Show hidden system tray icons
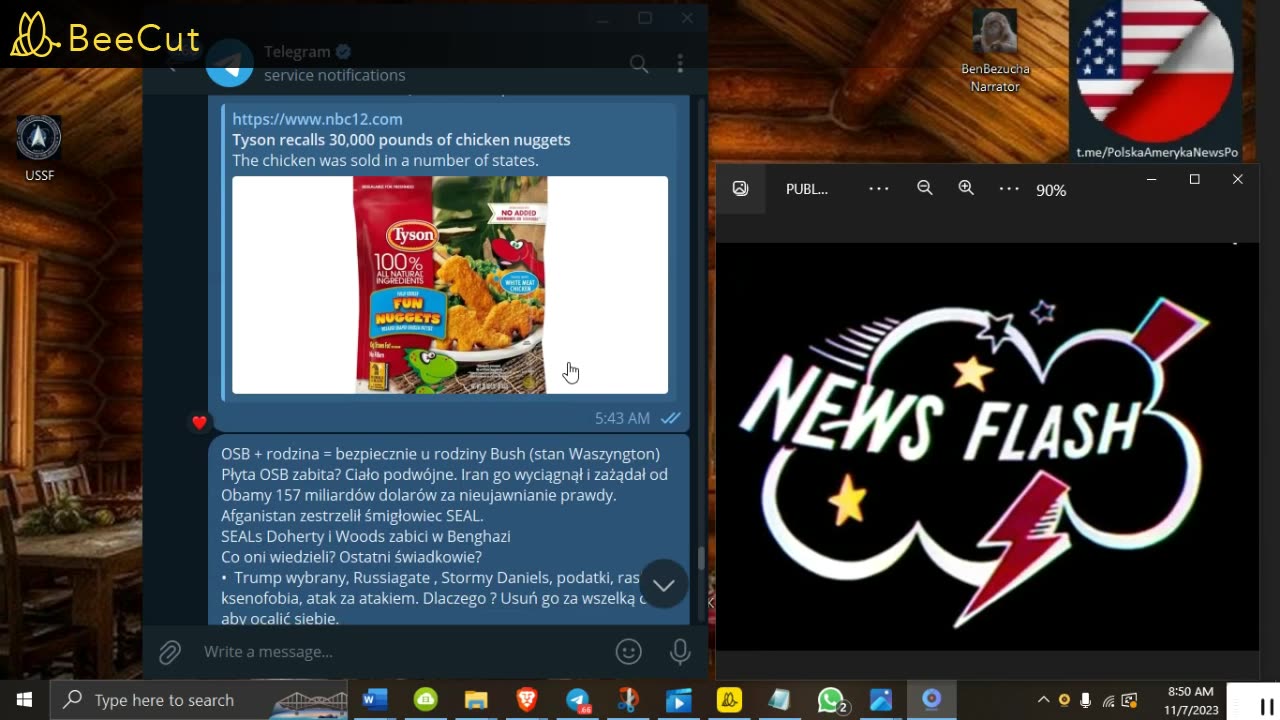 [x=1043, y=700]
